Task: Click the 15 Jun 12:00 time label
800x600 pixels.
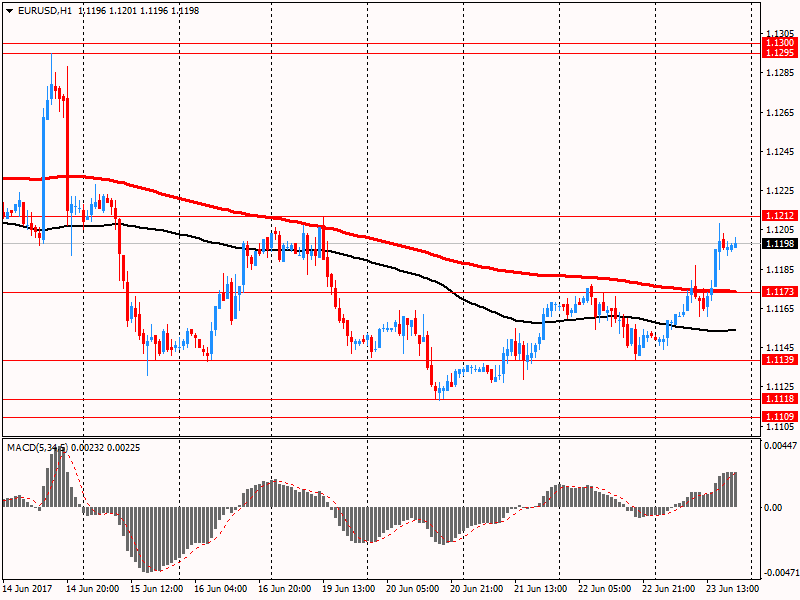Action: (x=157, y=589)
